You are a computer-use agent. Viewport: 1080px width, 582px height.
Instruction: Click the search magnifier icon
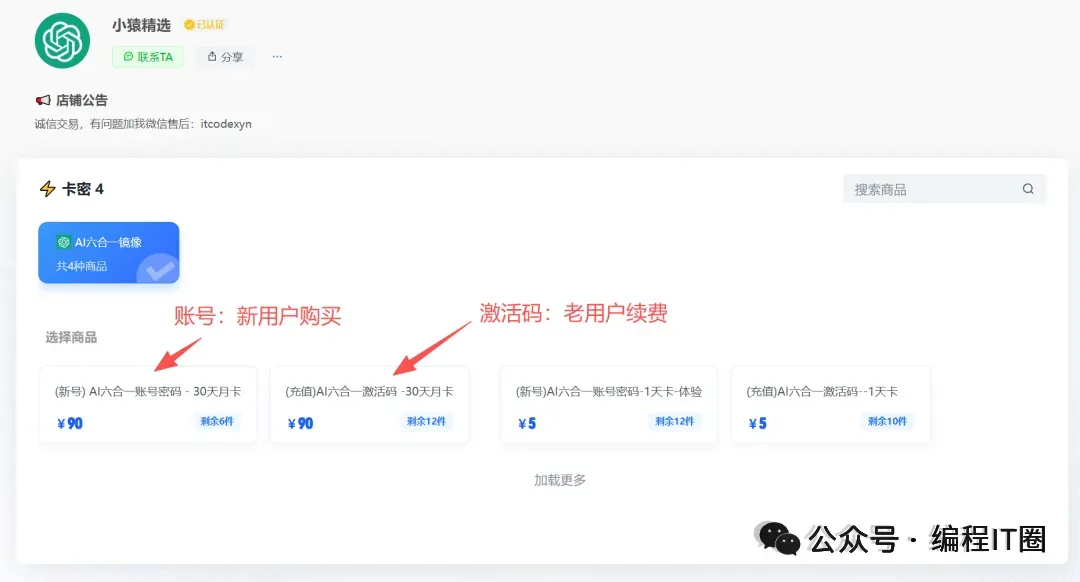1028,189
